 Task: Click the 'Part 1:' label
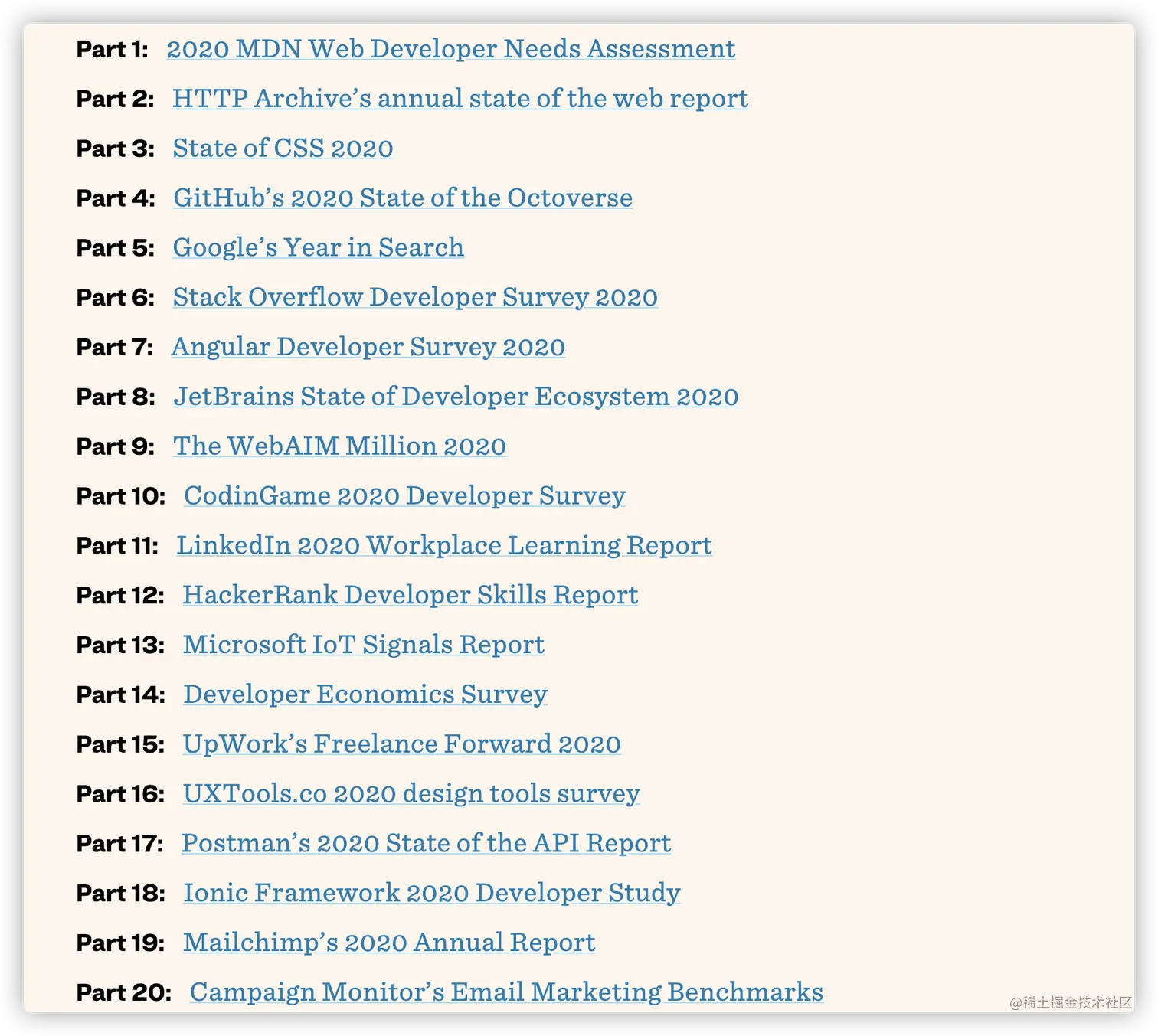113,50
